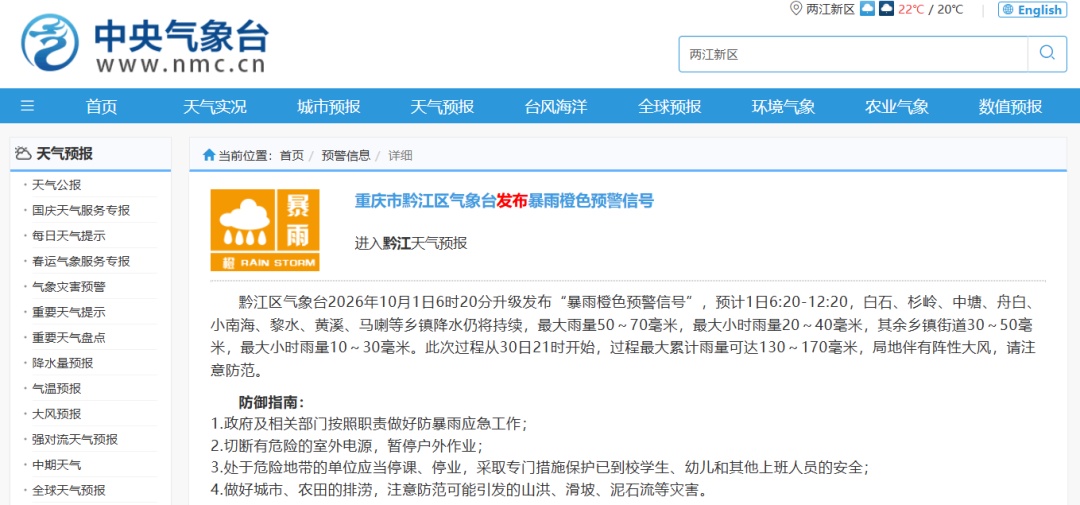Open 强对流天气预报 in the sidebar
The image size is (1080, 505).
click(x=74, y=440)
